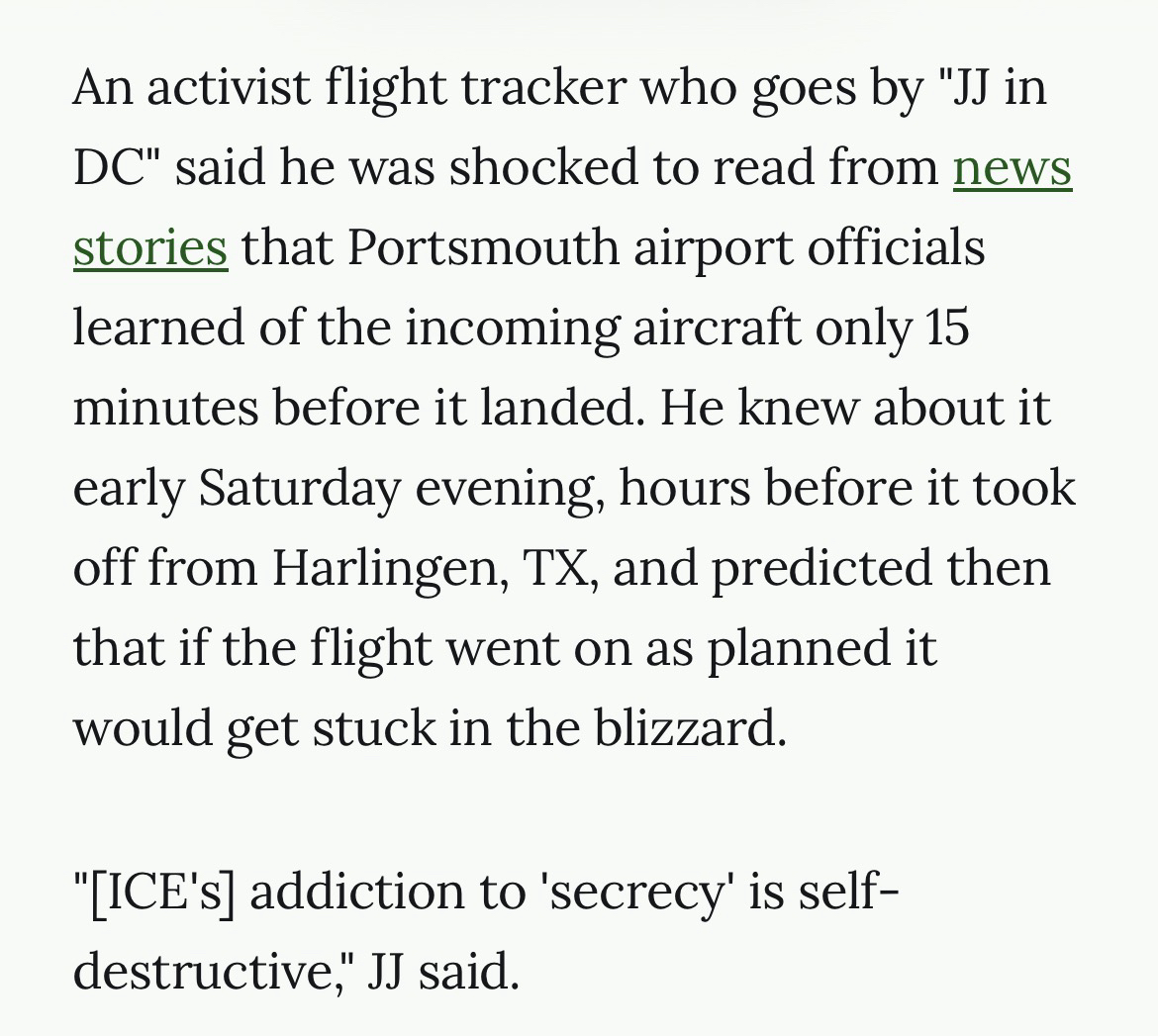This screenshot has height=1036, width=1158.
Task: Click the word "destructive" in the last line
Action: point(208,972)
